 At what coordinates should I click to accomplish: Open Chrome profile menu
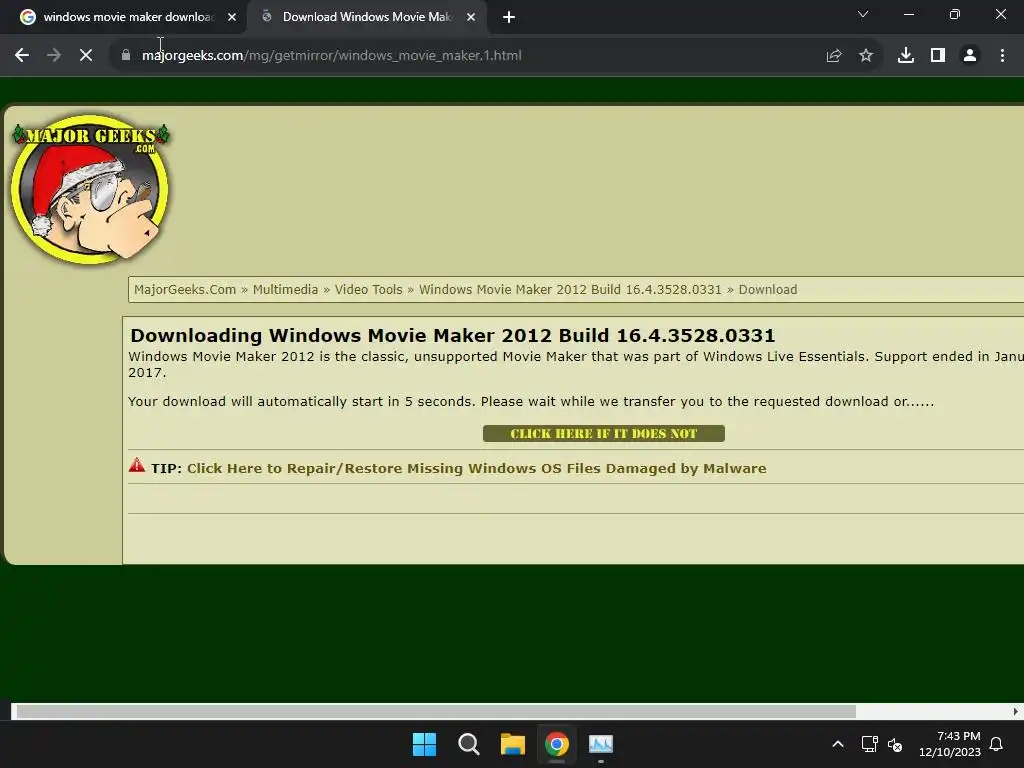point(970,56)
